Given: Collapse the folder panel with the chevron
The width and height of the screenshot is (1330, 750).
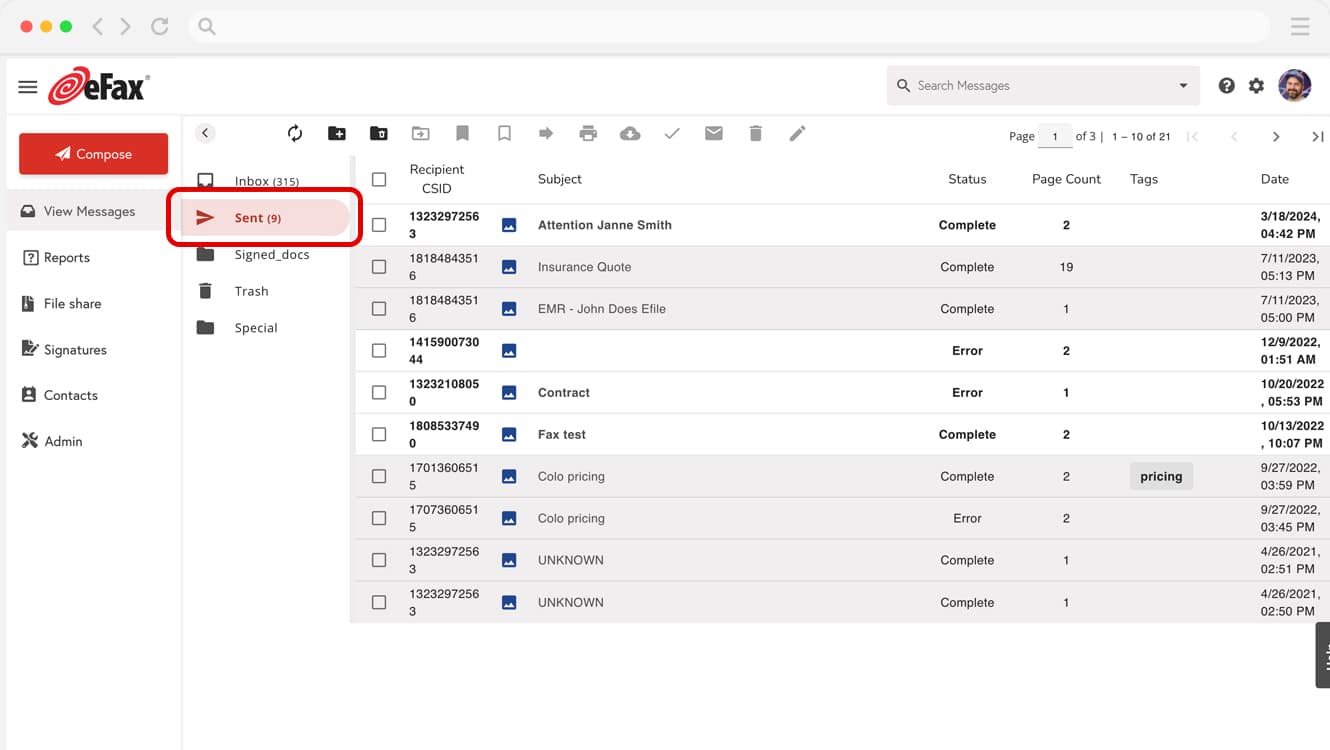Looking at the screenshot, I should click(x=205, y=132).
